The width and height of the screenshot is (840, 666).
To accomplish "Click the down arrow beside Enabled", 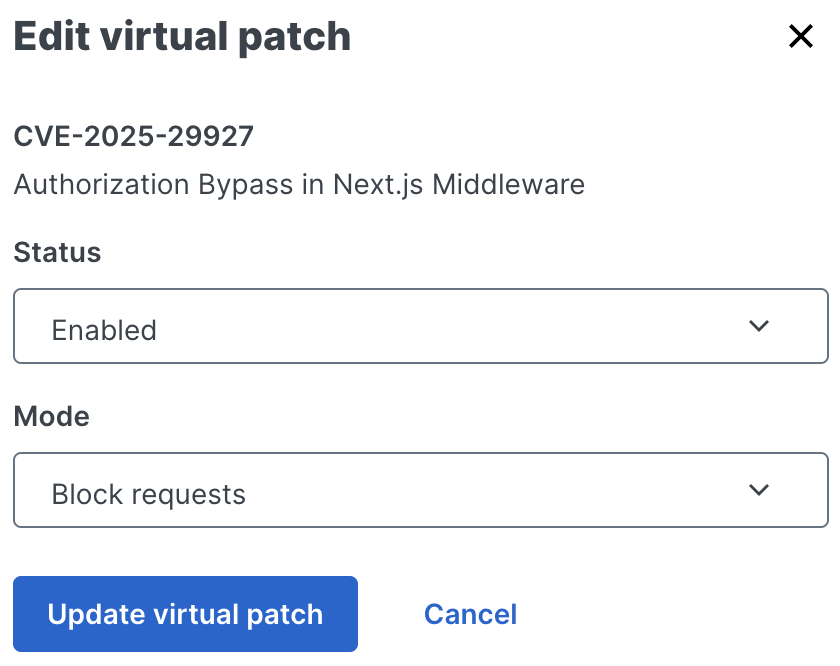I will [759, 326].
